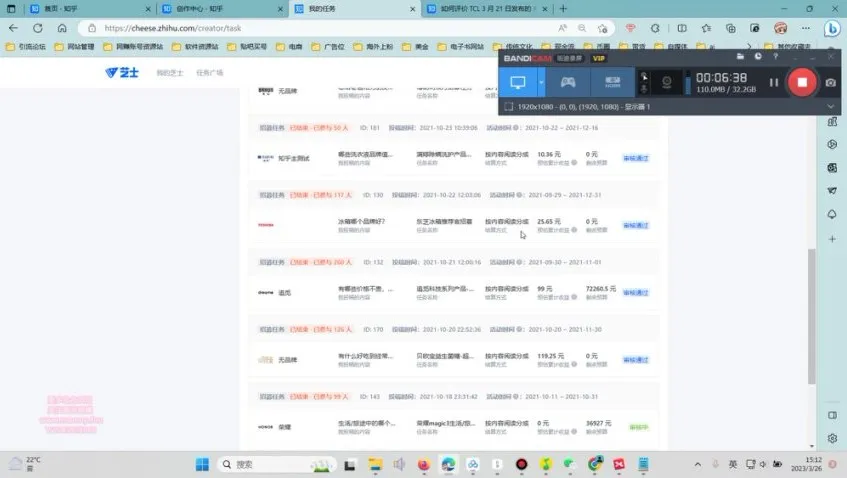This screenshot has height=478, width=847.
Task: Take a screenshot with Bandicam camera icon
Action: click(x=830, y=82)
